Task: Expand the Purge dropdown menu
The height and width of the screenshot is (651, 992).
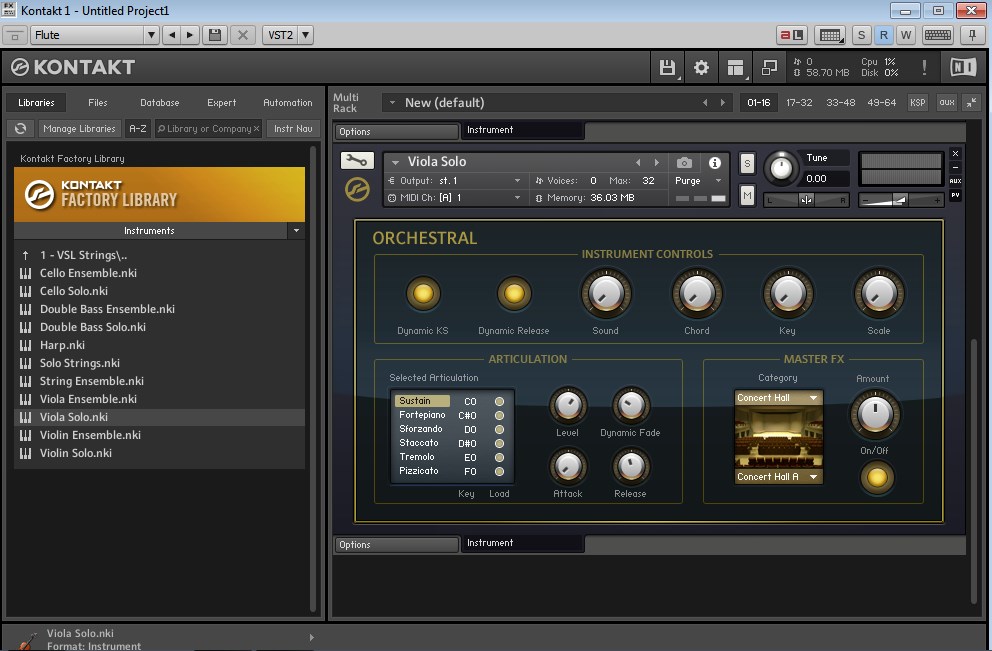Action: [x=697, y=181]
